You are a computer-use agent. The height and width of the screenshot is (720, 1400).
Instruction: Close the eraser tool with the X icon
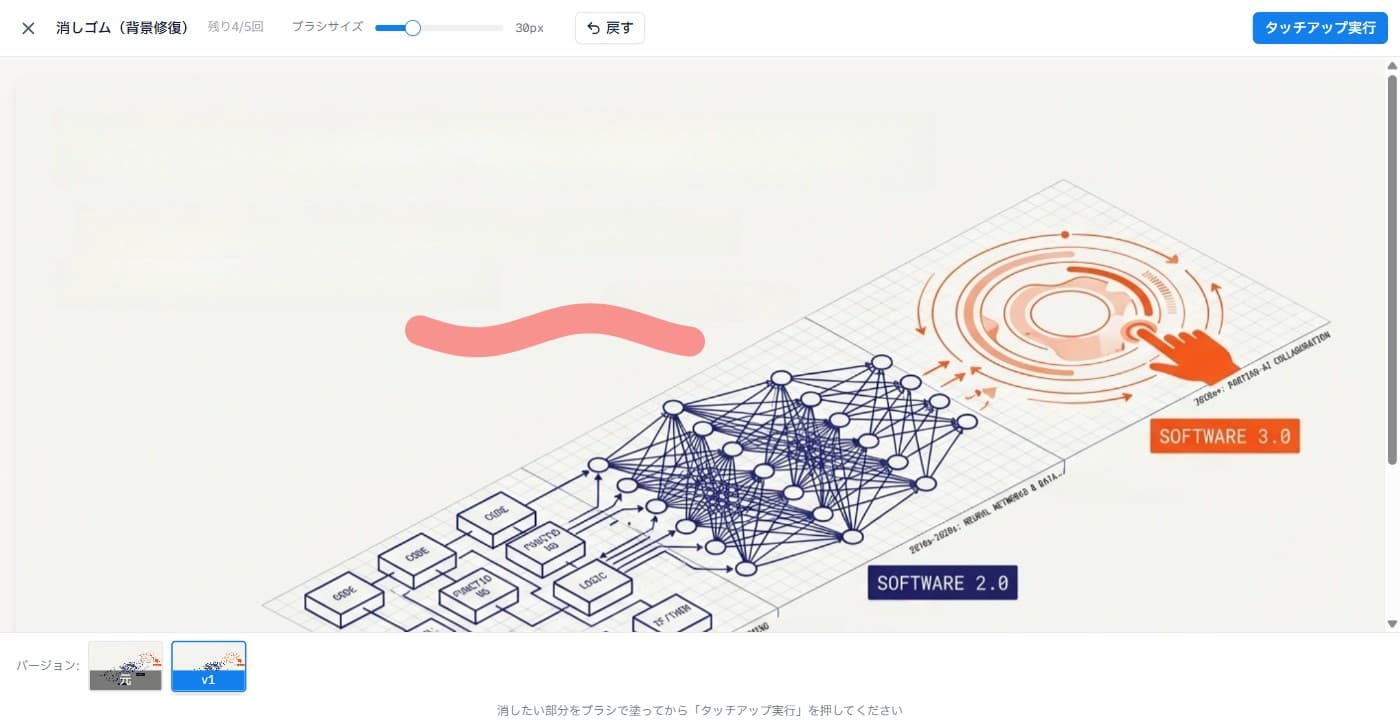pyautogui.click(x=28, y=28)
